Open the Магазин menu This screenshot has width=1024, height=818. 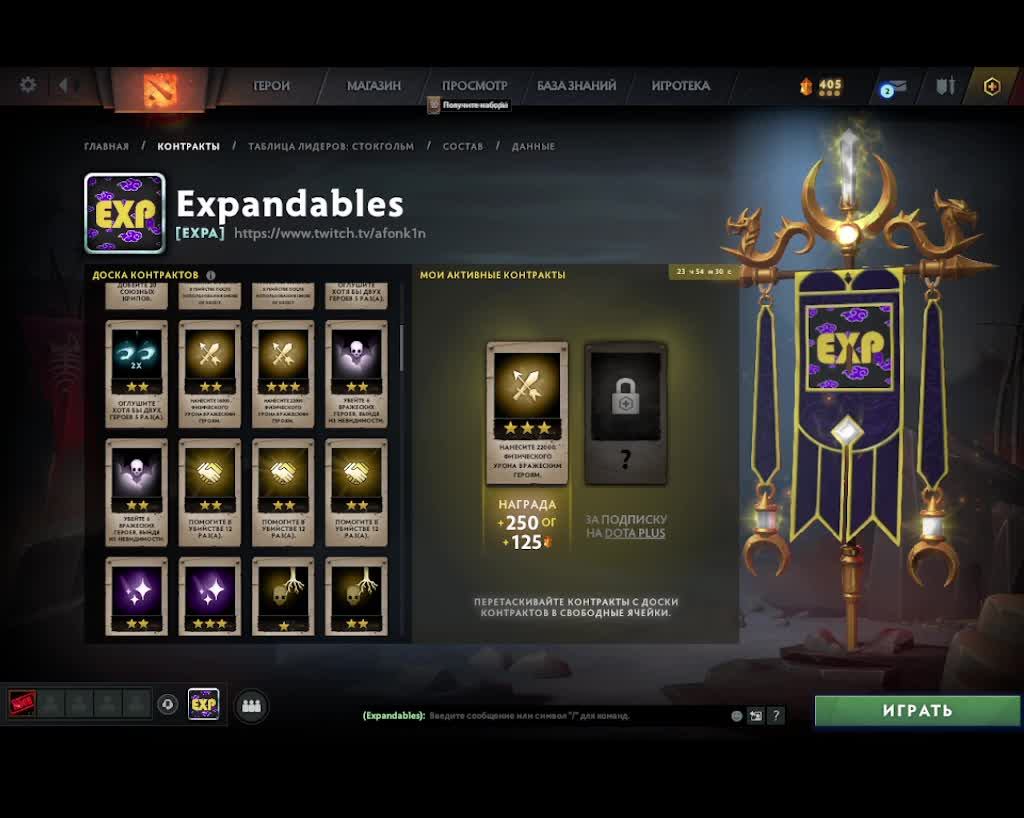pos(374,86)
